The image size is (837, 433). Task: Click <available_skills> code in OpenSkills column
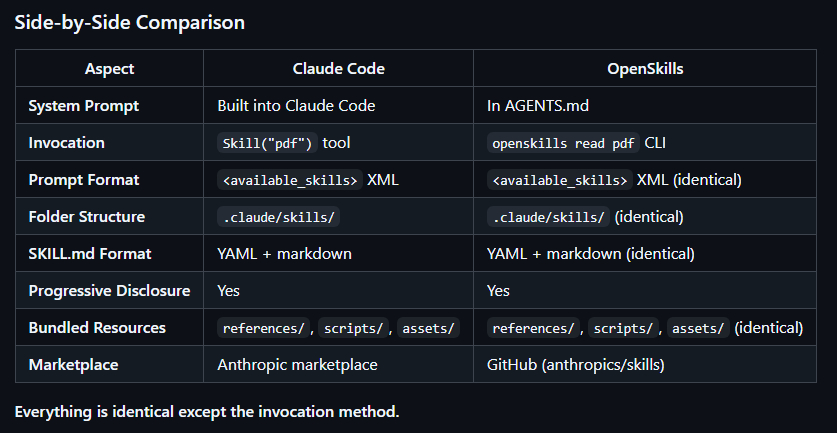point(559,180)
